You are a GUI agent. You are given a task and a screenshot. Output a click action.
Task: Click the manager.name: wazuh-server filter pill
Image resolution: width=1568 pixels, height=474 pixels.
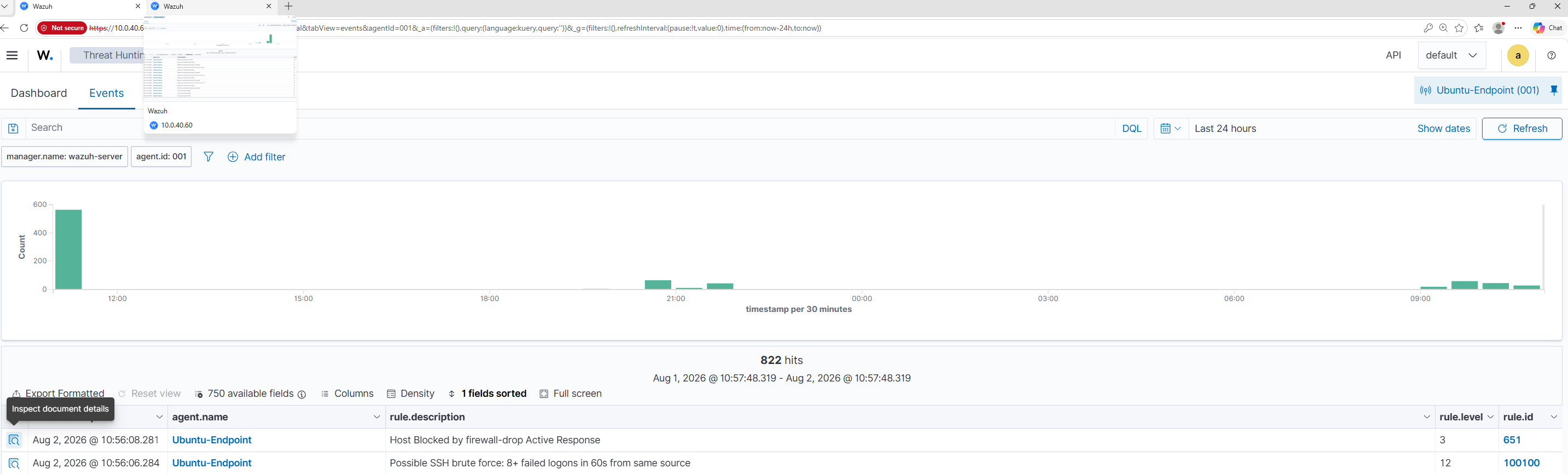pos(65,157)
